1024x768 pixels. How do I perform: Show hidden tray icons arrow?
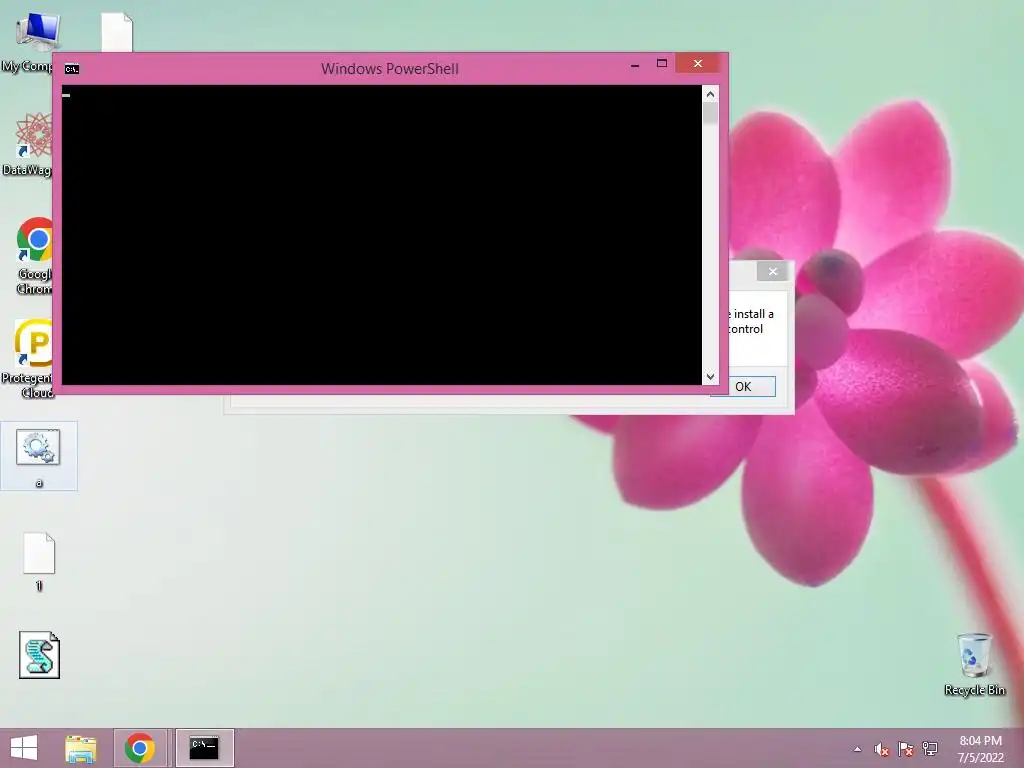pyautogui.click(x=857, y=750)
